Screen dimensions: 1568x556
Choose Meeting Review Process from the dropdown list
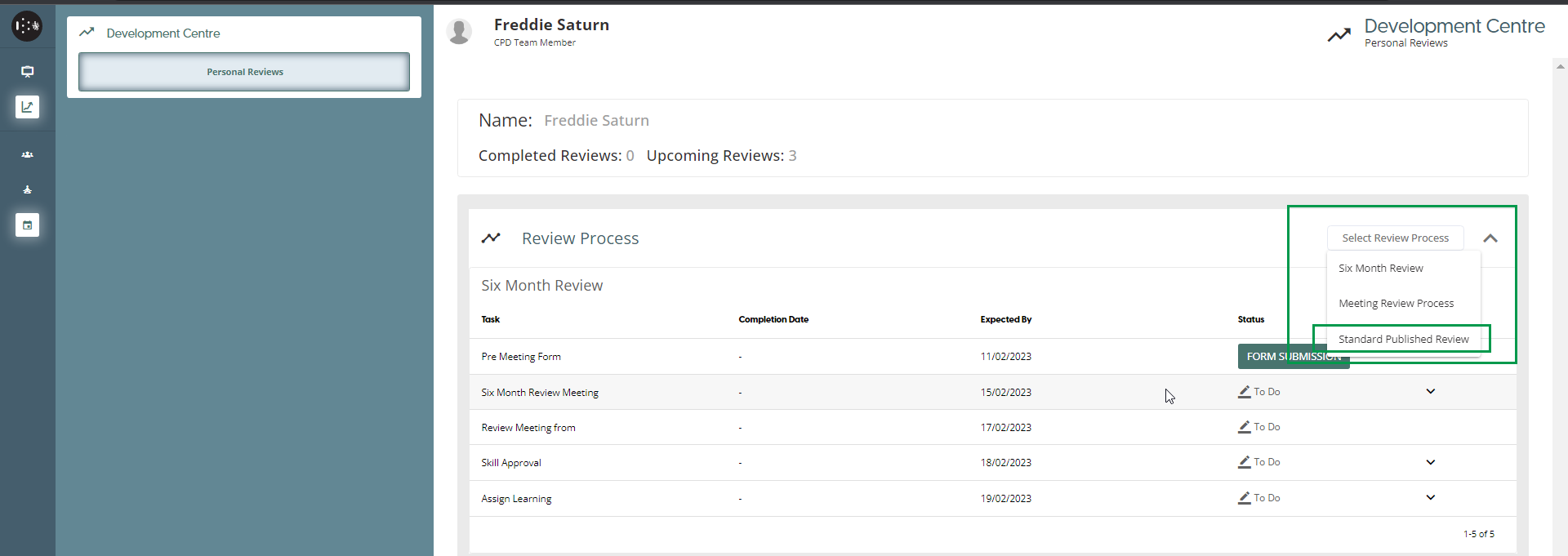(1396, 304)
